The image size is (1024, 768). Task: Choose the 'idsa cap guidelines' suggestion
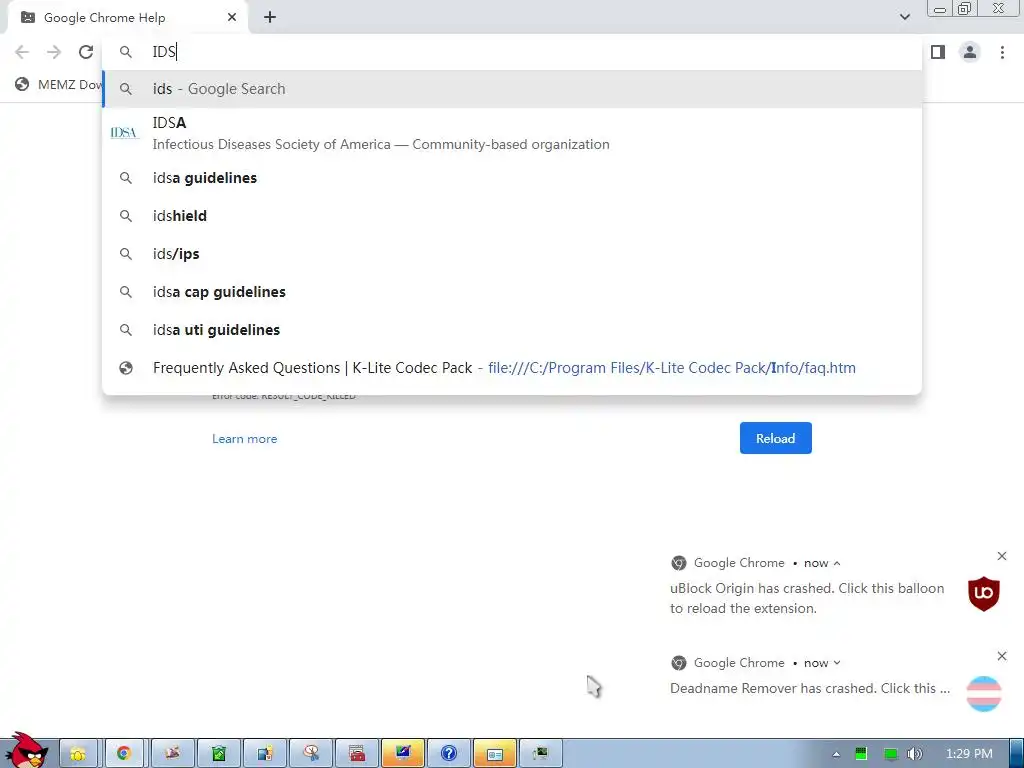pos(512,291)
